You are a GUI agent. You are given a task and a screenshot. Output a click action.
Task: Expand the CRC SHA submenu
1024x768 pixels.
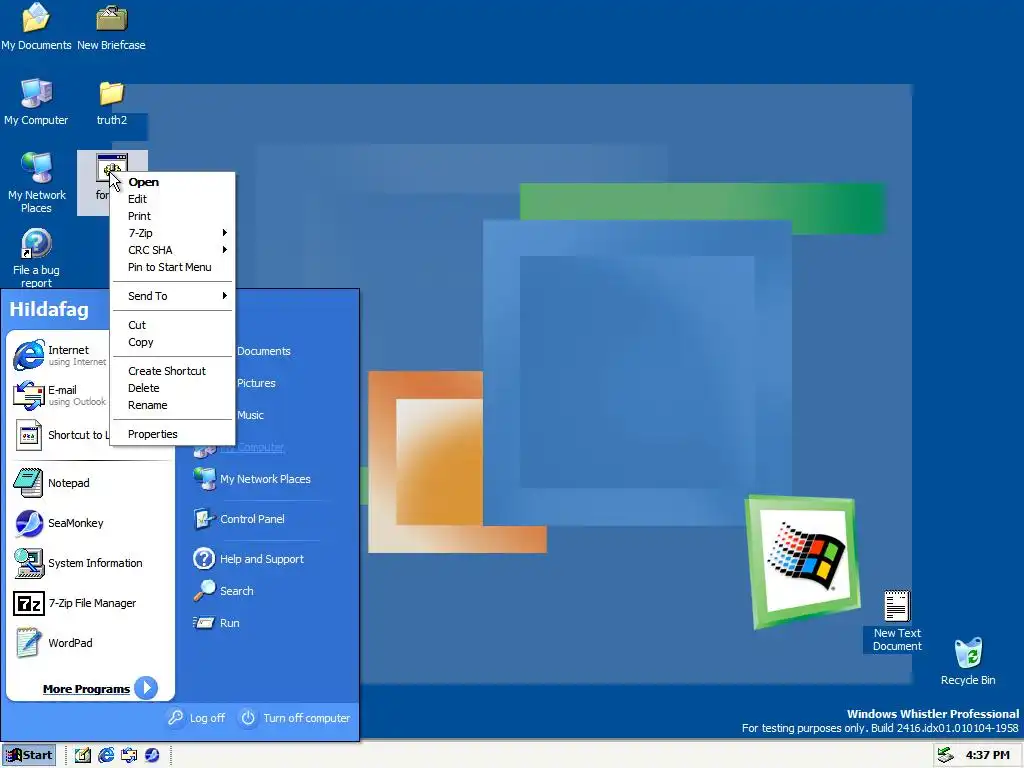click(x=173, y=250)
